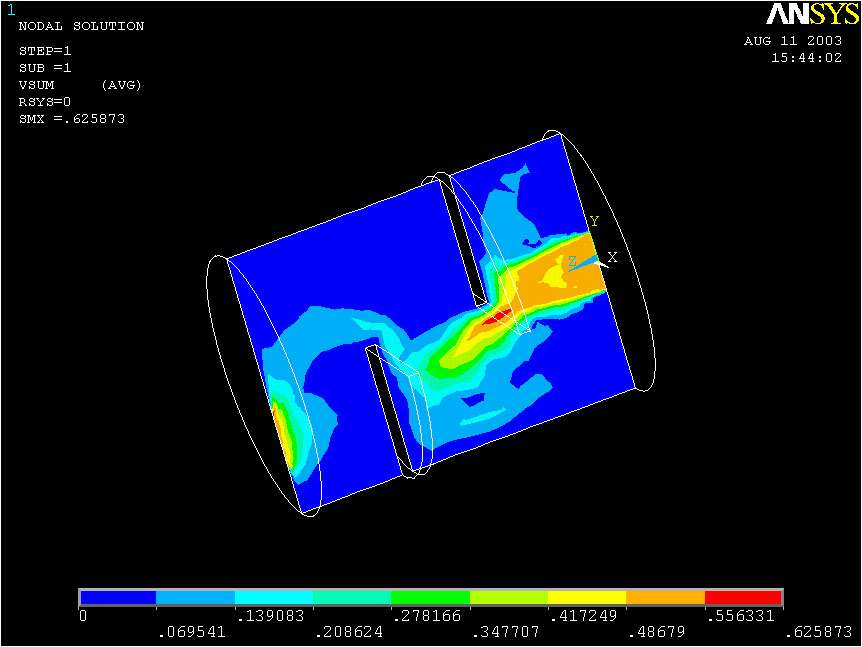The image size is (862, 647).
Task: Click the SUB =1 label
Action: (x=45, y=68)
